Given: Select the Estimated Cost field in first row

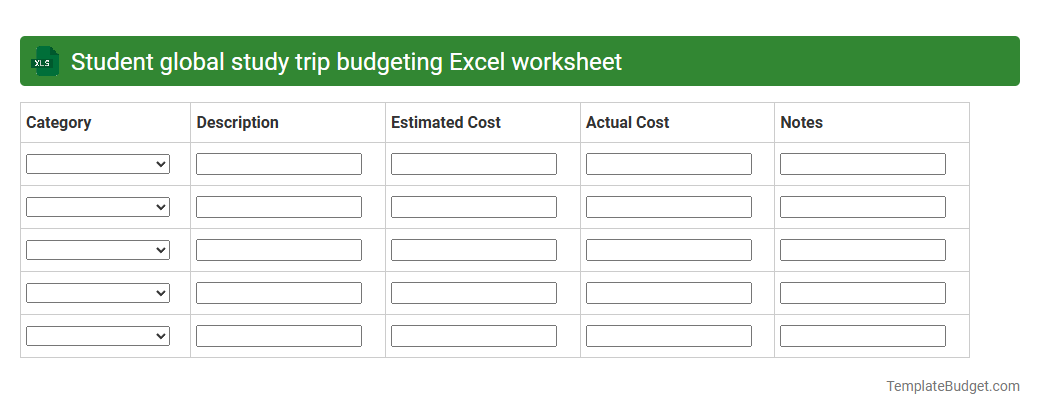Looking at the screenshot, I should [x=474, y=164].
